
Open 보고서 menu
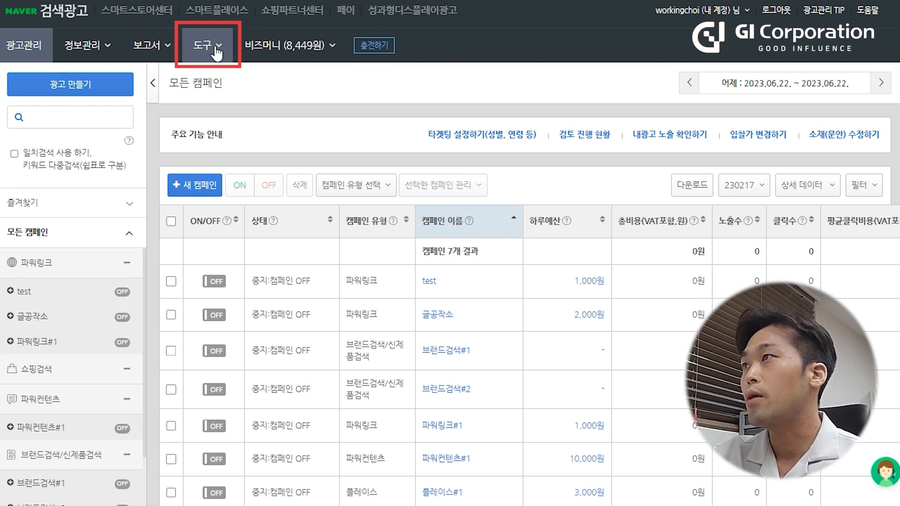pyautogui.click(x=152, y=45)
